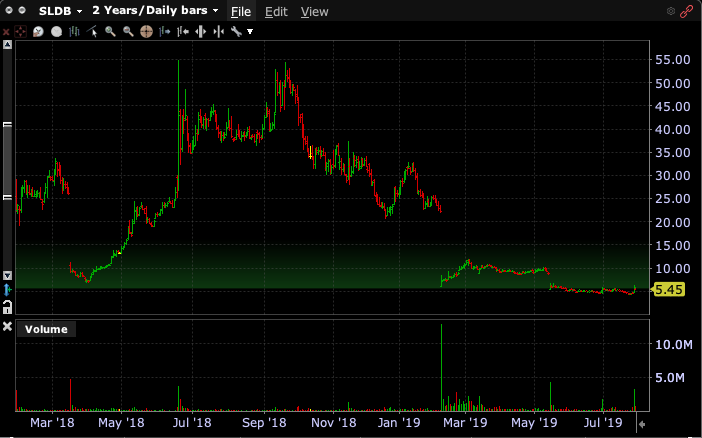Click the vertical price scrollbar thumb
Viewport: 702px width, 438px height.
coord(8,161)
